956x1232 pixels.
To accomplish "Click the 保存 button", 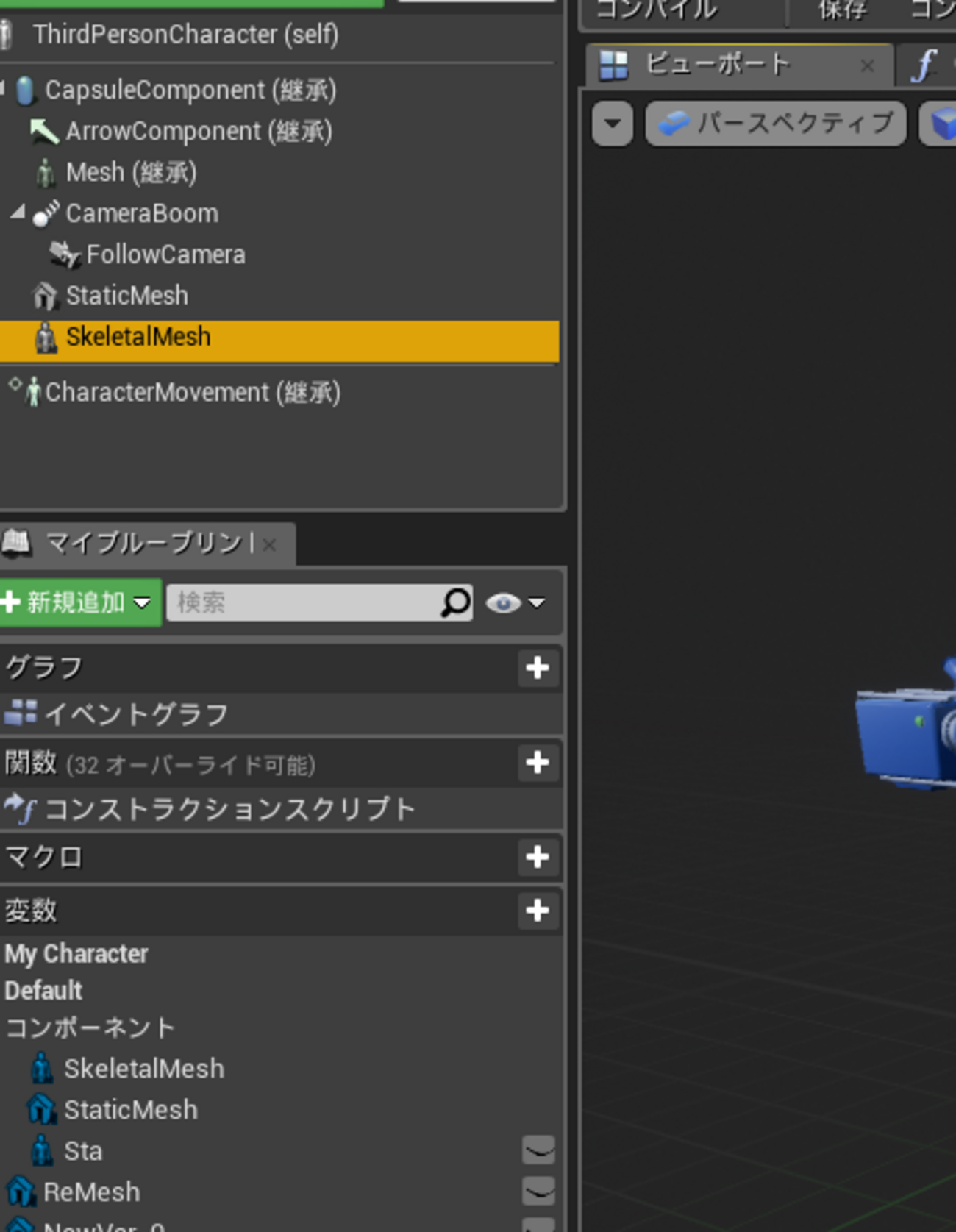I will click(843, 10).
